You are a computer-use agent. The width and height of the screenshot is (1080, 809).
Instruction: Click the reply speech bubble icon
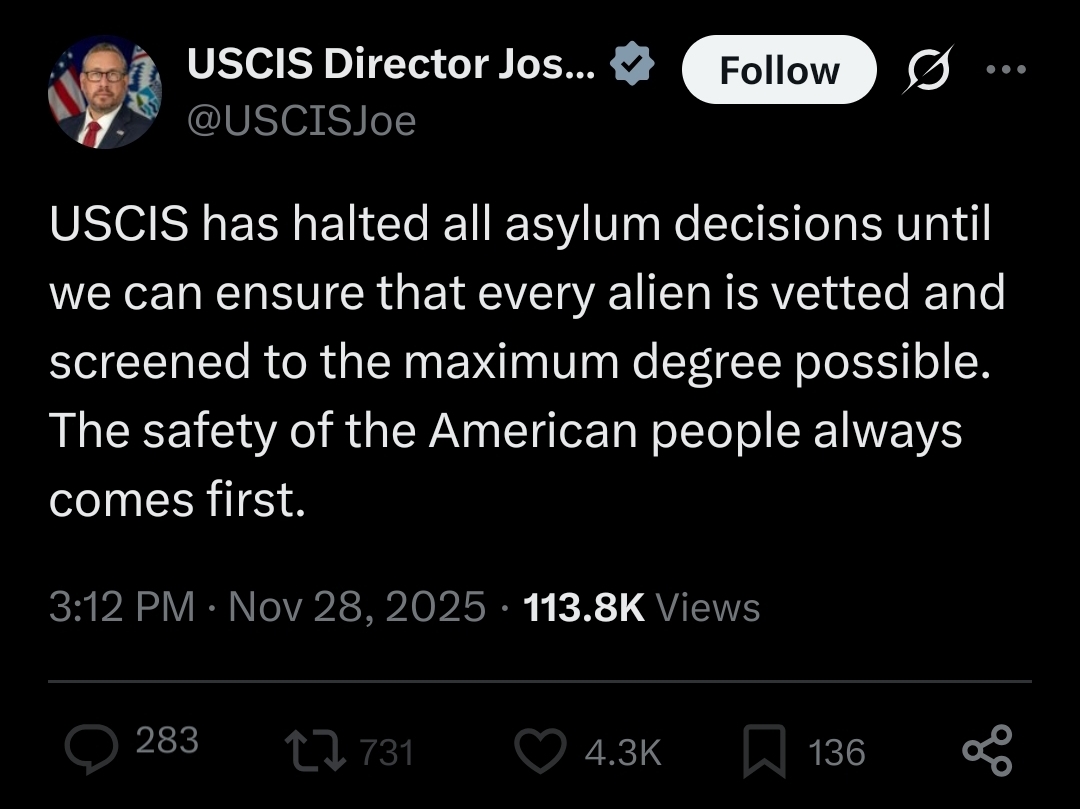tap(91, 749)
